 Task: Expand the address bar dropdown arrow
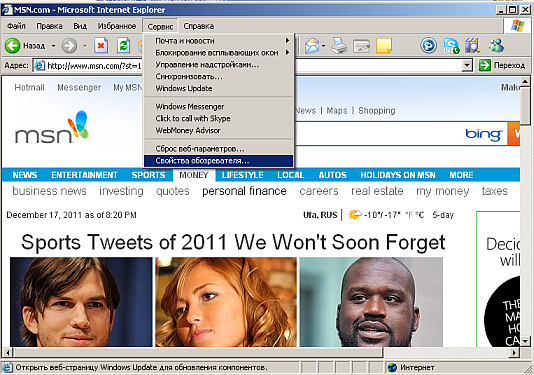tap(467, 65)
